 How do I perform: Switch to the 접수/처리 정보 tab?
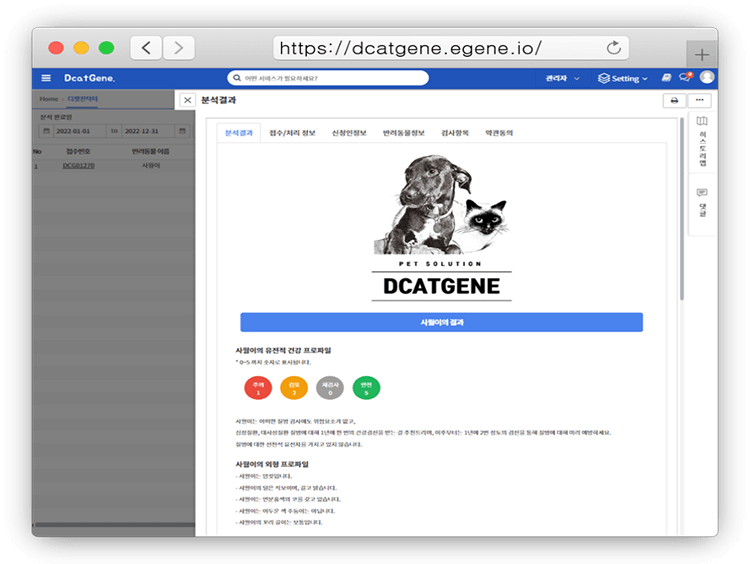coord(295,132)
